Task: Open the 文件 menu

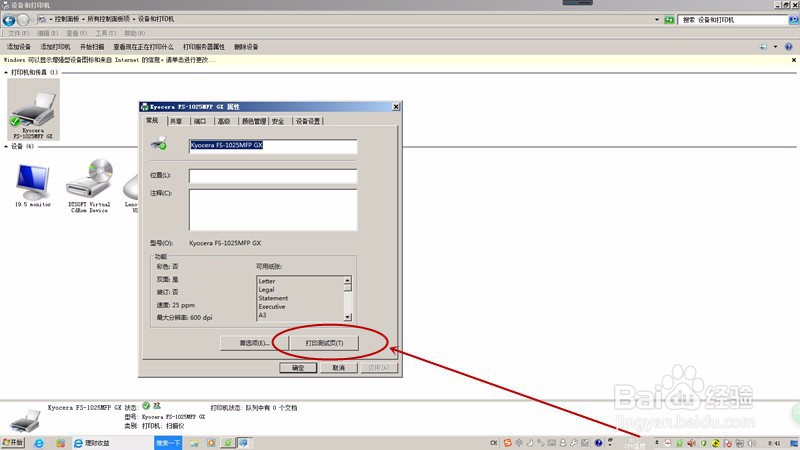Action: click(18, 33)
